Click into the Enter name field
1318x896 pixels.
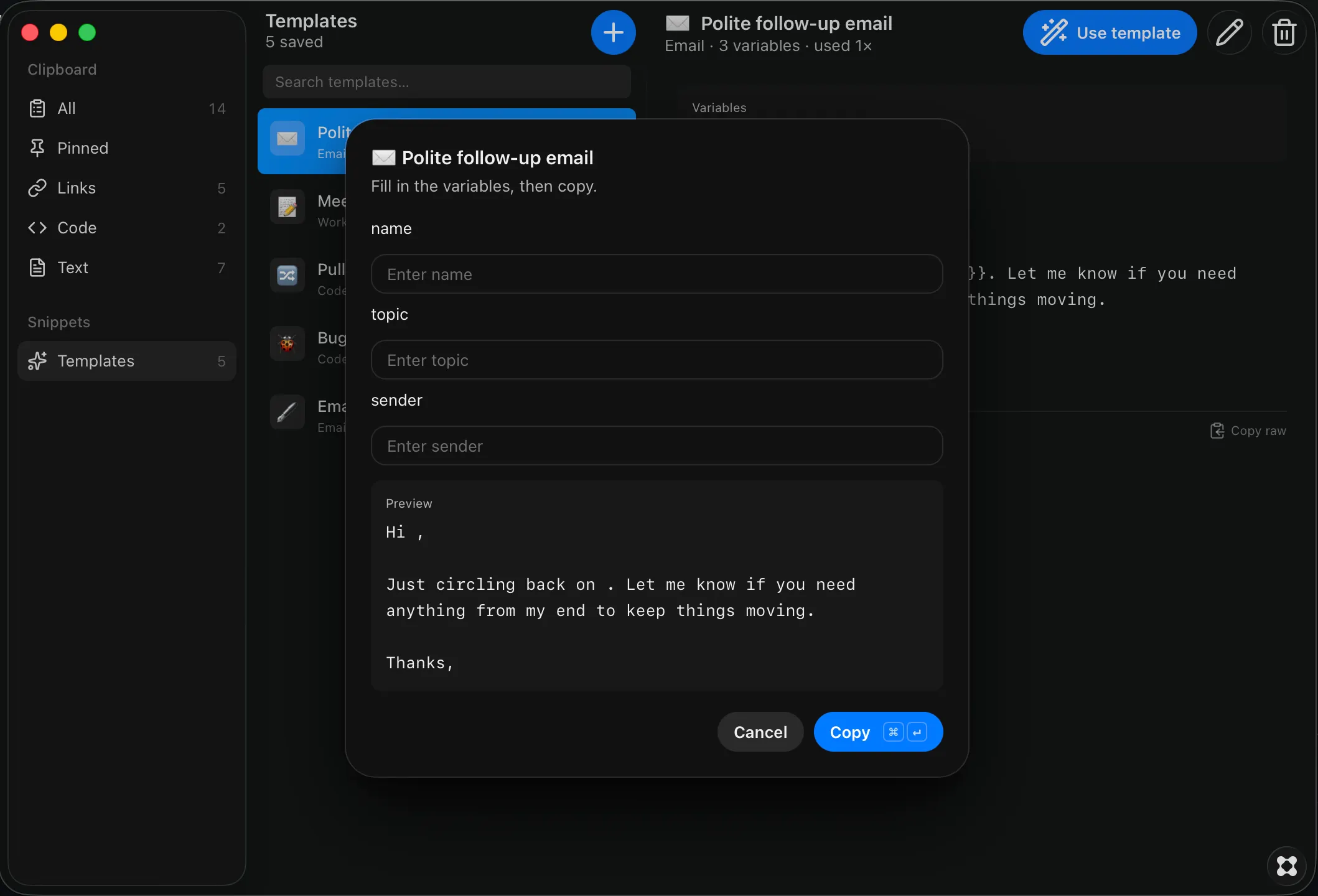[657, 274]
